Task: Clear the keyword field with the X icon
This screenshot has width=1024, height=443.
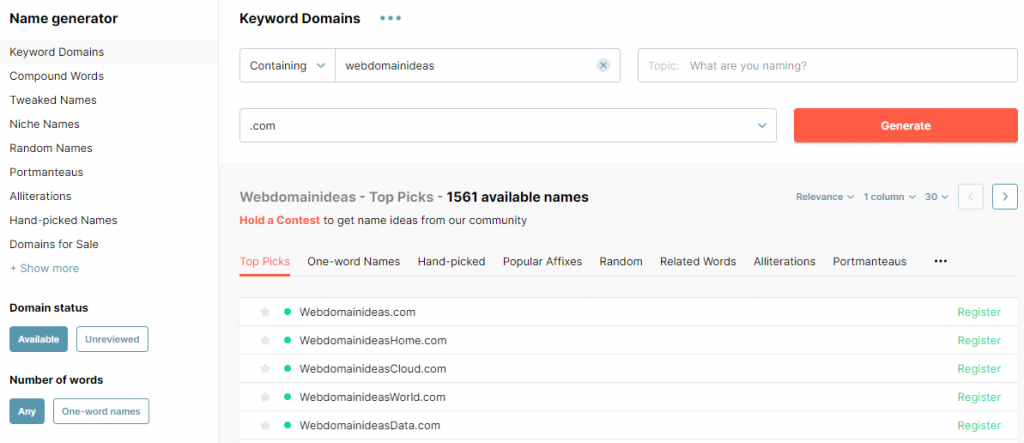Action: tap(603, 66)
